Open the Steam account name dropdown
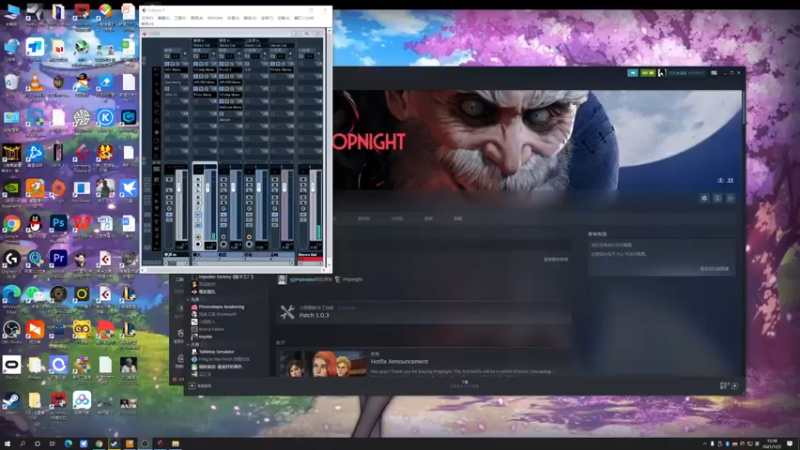 686,73
